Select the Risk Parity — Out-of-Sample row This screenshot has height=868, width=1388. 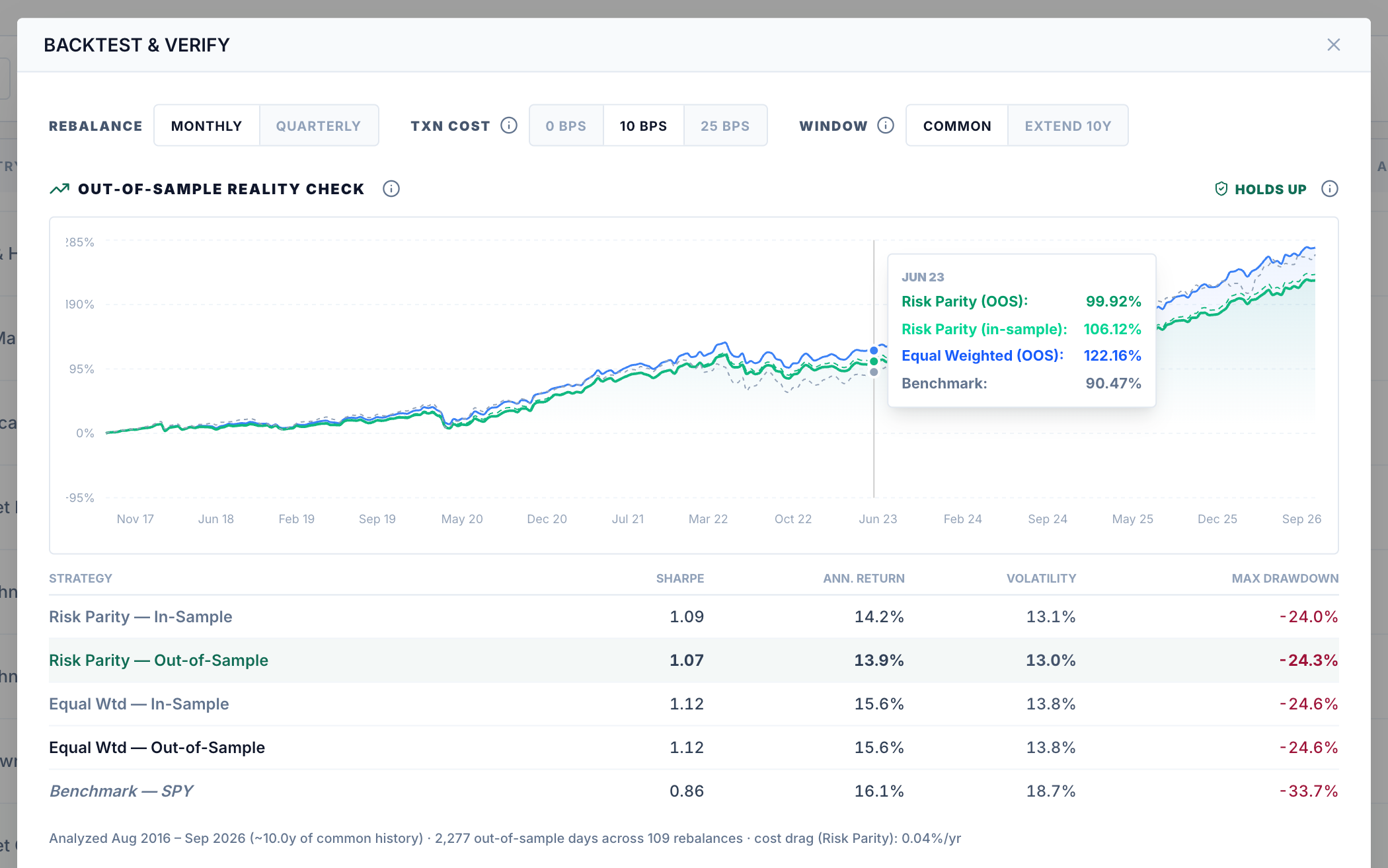(694, 661)
